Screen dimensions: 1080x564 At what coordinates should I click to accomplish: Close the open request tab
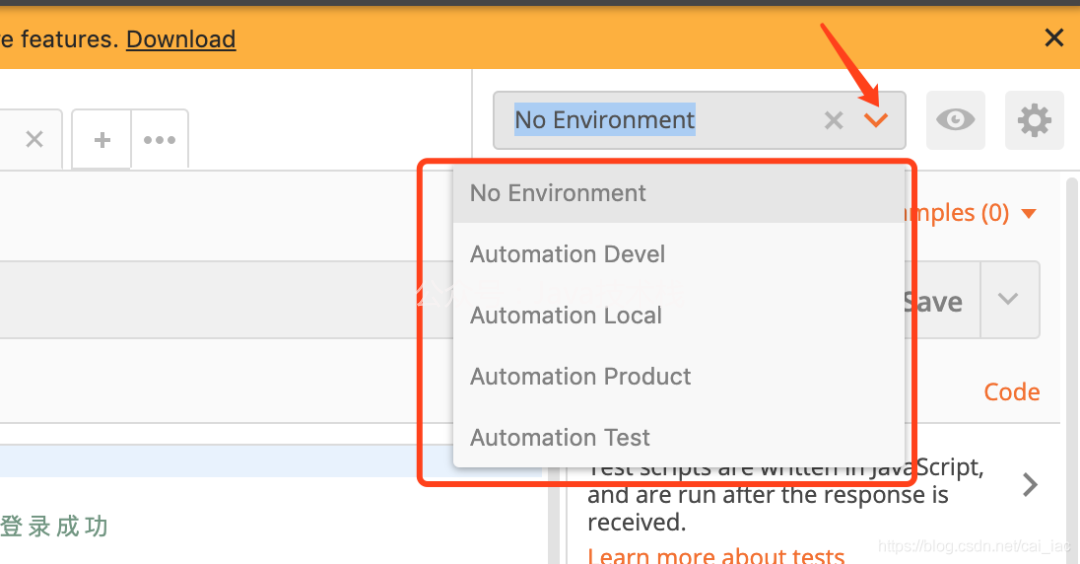click(x=34, y=140)
